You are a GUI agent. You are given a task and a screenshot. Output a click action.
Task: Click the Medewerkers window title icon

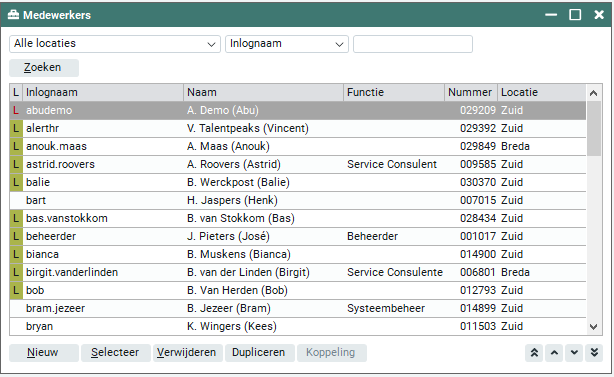coord(13,15)
